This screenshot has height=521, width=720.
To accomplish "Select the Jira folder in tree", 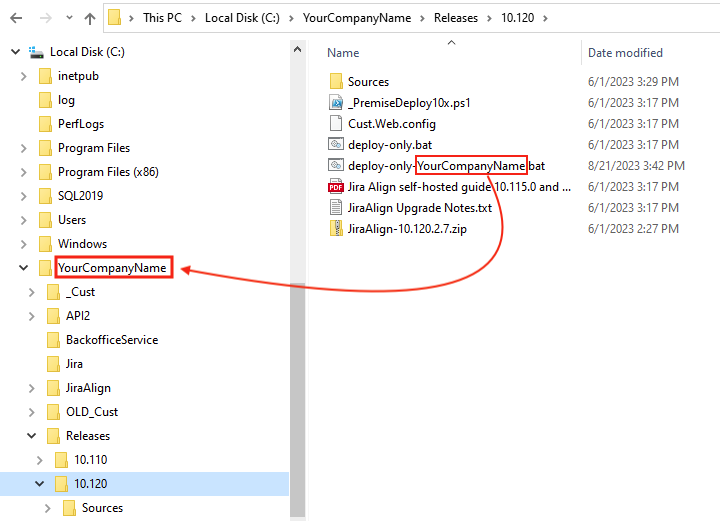I will (74, 364).
